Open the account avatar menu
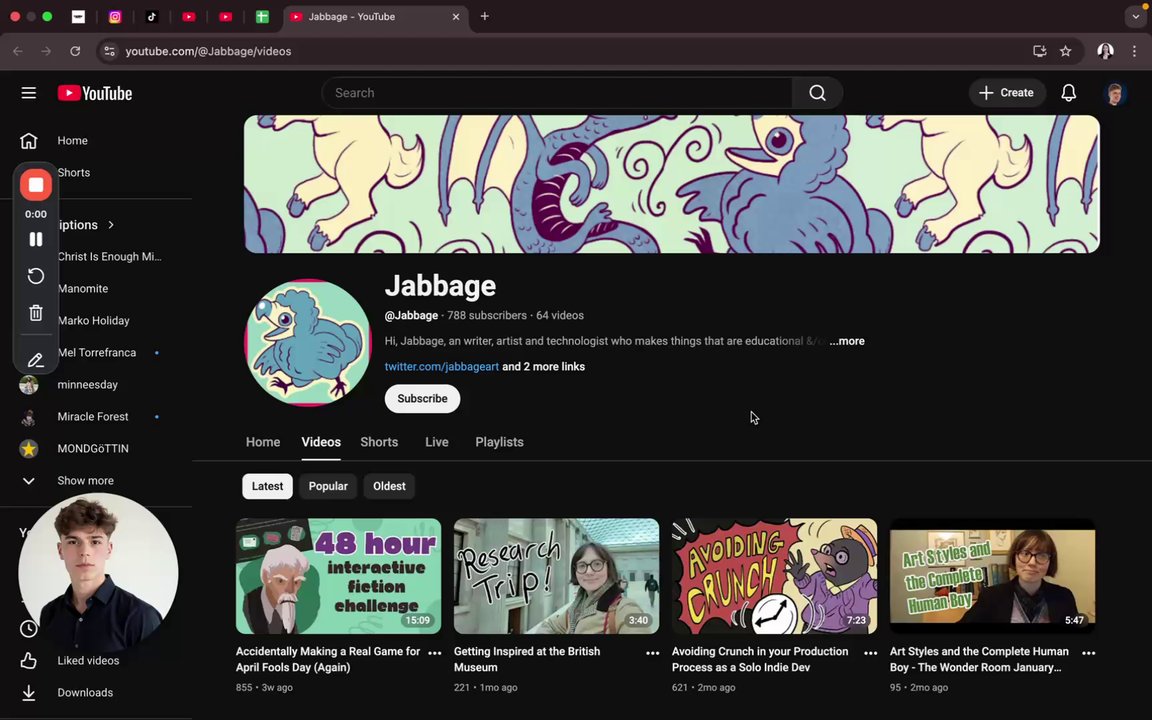 (x=1115, y=93)
